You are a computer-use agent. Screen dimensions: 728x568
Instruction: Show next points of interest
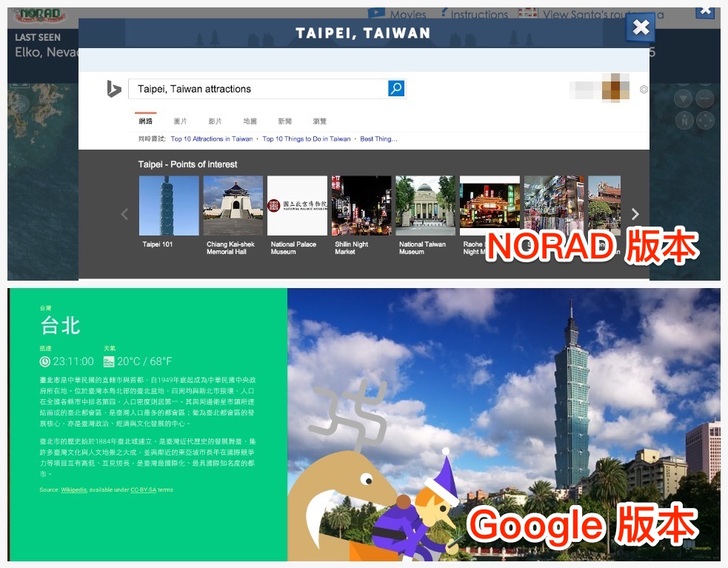(635, 214)
